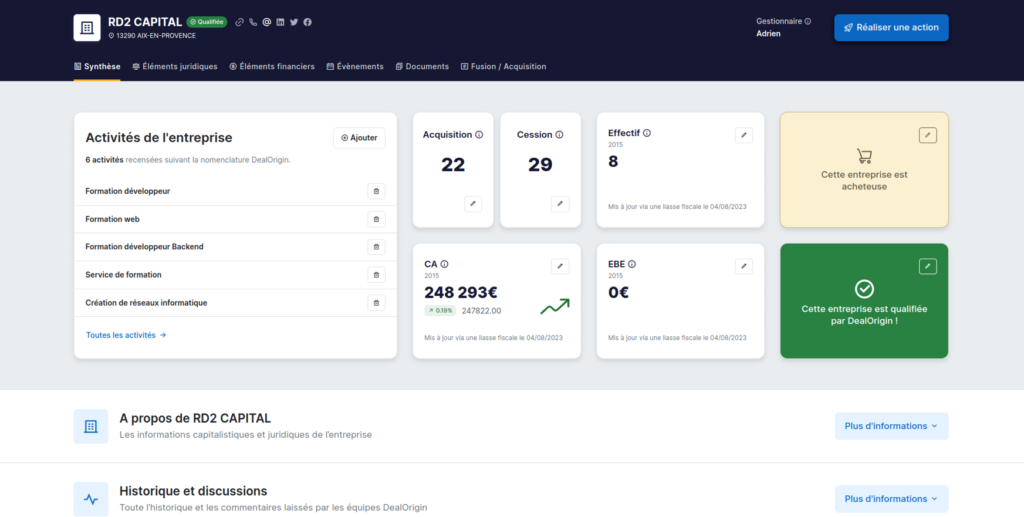Switch to Éléments financiers tab
This screenshot has width=1024, height=517.
click(x=272, y=67)
